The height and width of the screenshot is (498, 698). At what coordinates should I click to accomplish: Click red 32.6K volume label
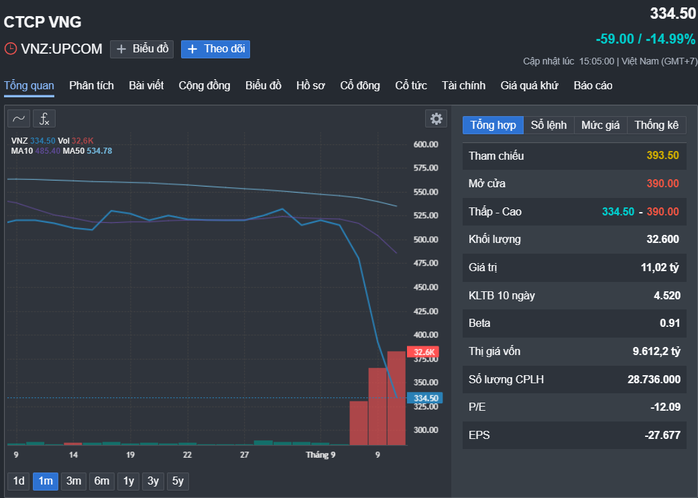tap(423, 352)
